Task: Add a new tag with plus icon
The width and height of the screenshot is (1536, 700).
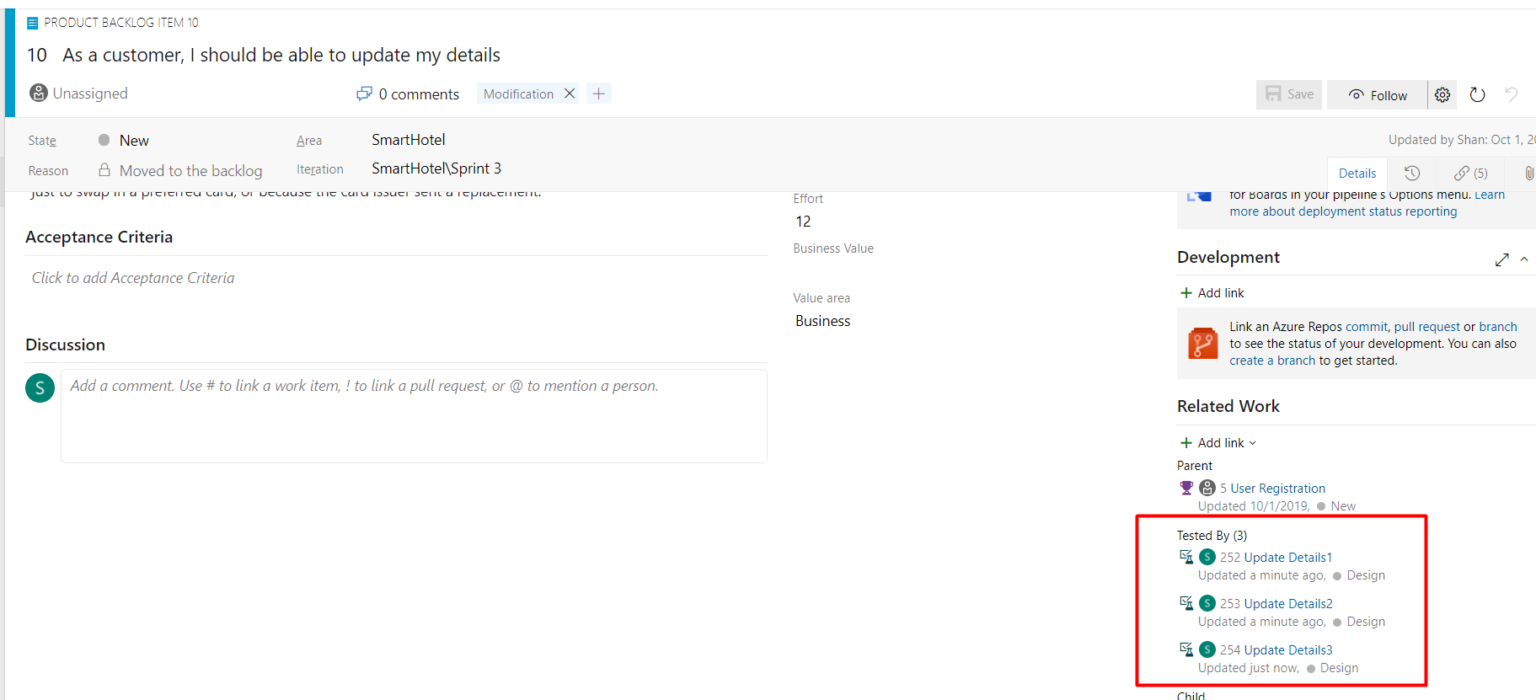Action: [x=598, y=94]
